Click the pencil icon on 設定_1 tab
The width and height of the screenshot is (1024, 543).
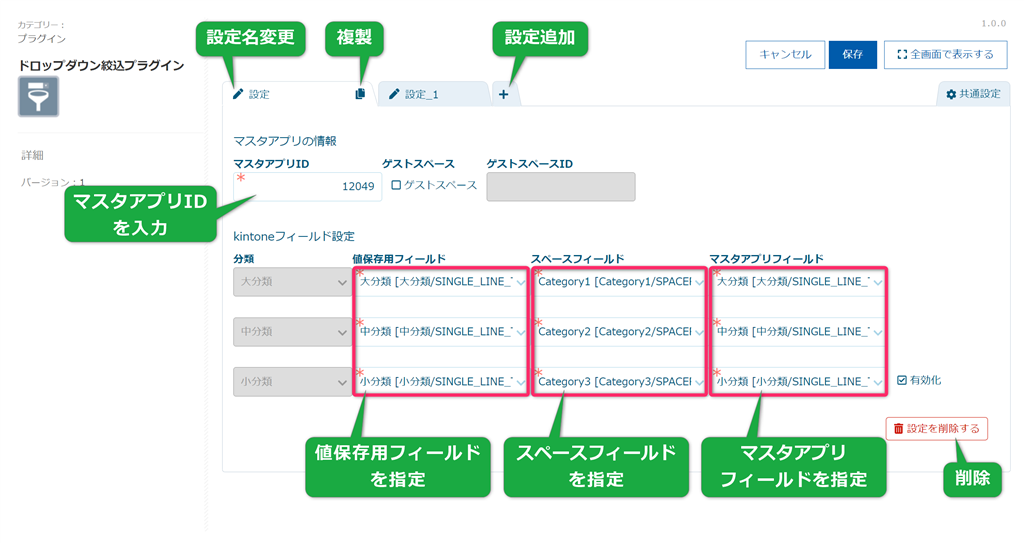[x=394, y=94]
